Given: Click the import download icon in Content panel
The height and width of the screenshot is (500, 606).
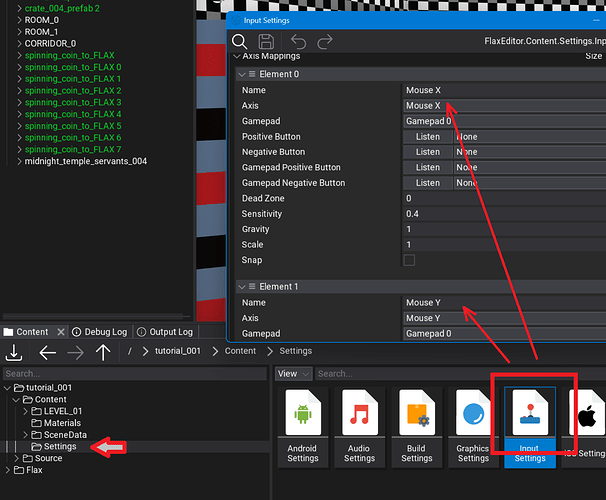Looking at the screenshot, I should coord(15,352).
